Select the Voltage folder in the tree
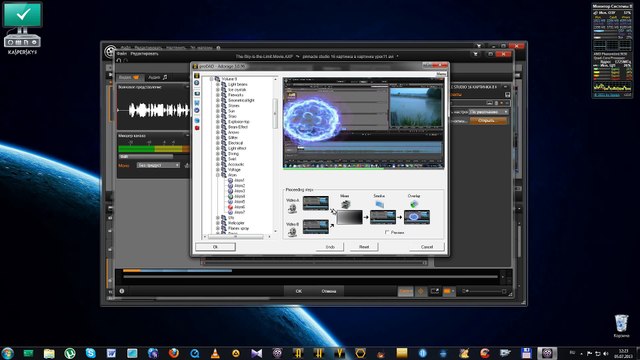640x360 pixels. (x=234, y=170)
